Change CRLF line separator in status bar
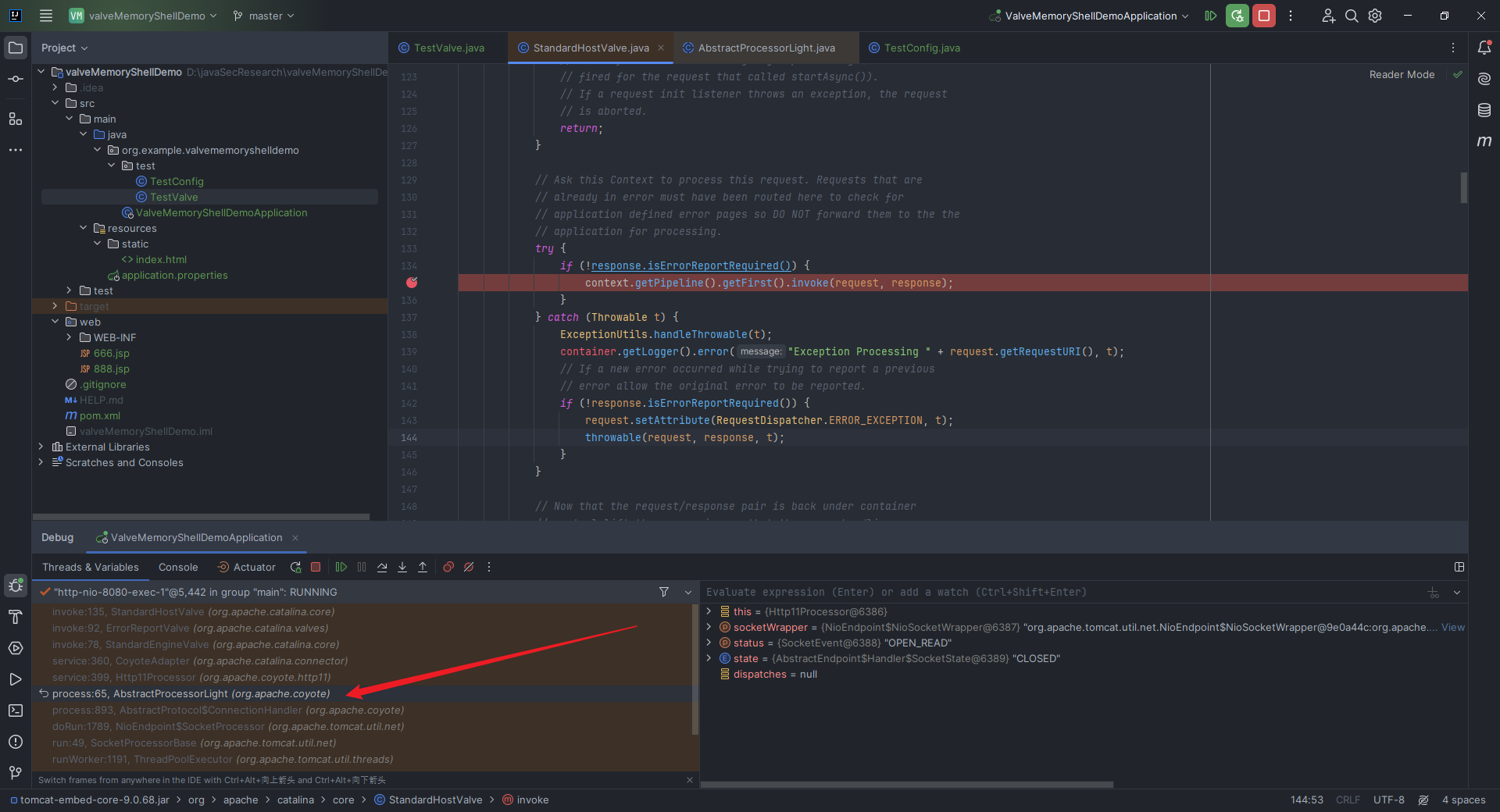Screen dimensions: 1500x812 pyautogui.click(x=1348, y=800)
